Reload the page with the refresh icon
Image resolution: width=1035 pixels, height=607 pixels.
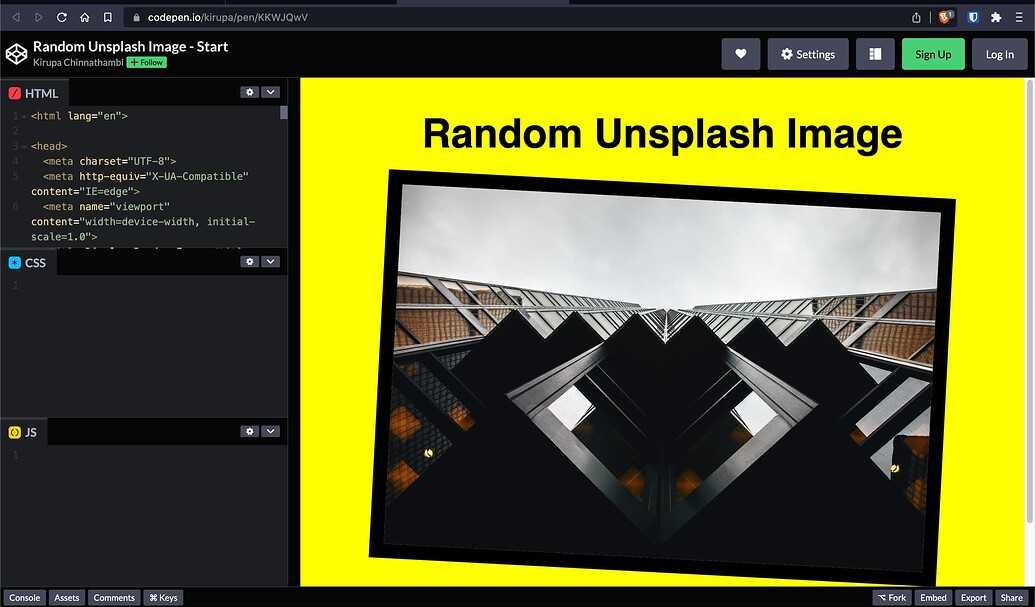click(x=62, y=16)
